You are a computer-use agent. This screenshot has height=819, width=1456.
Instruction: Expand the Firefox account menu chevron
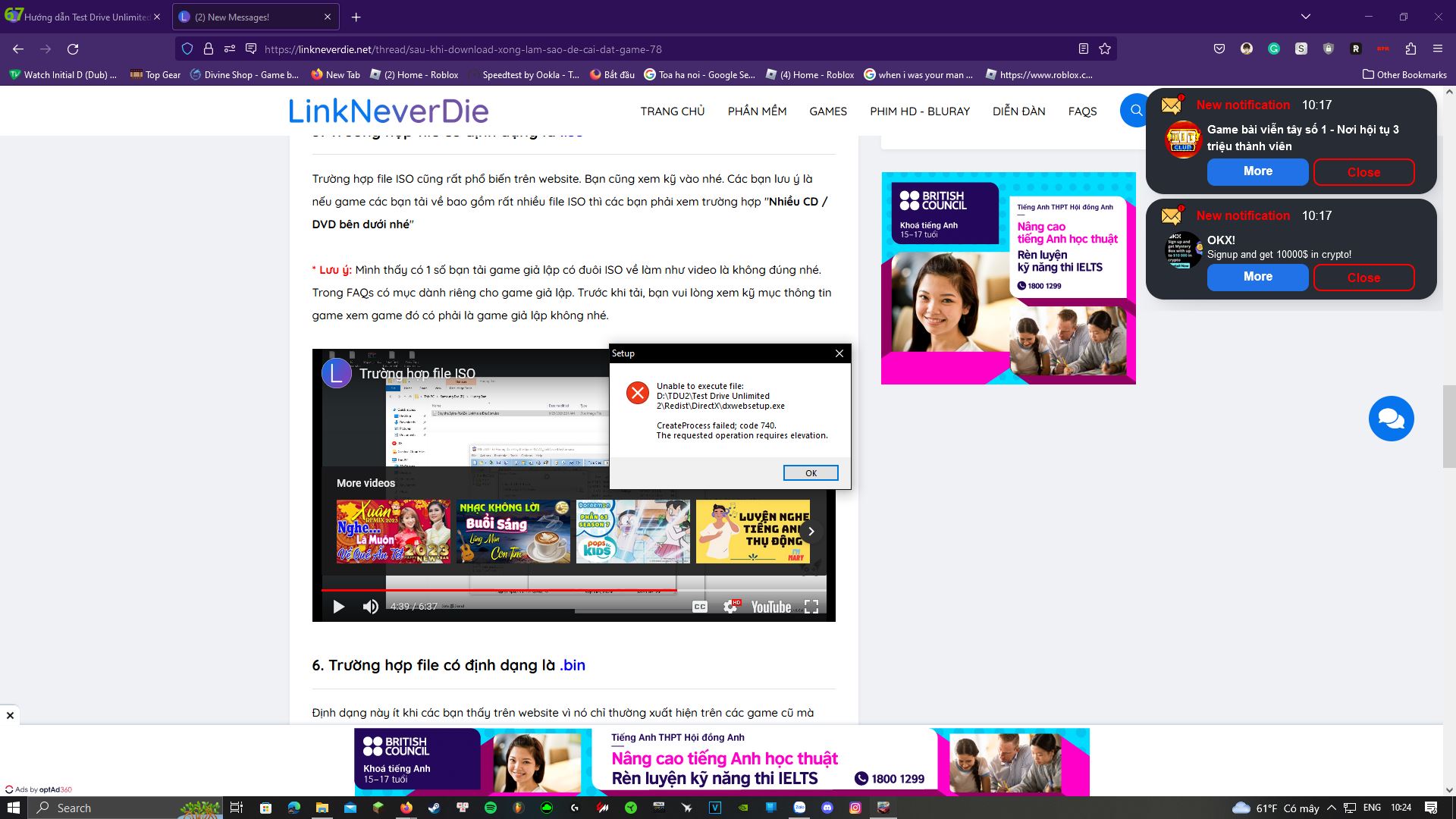(x=1305, y=15)
